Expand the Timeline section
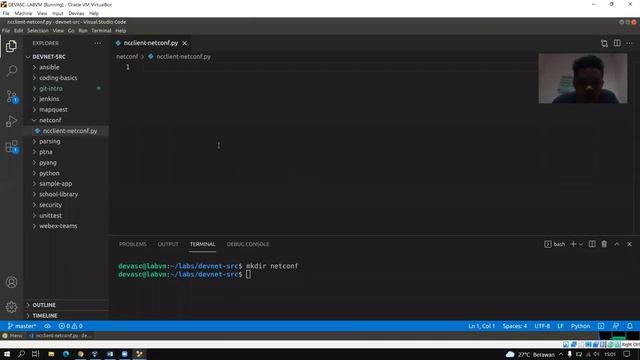640x360 pixels. tap(45, 316)
